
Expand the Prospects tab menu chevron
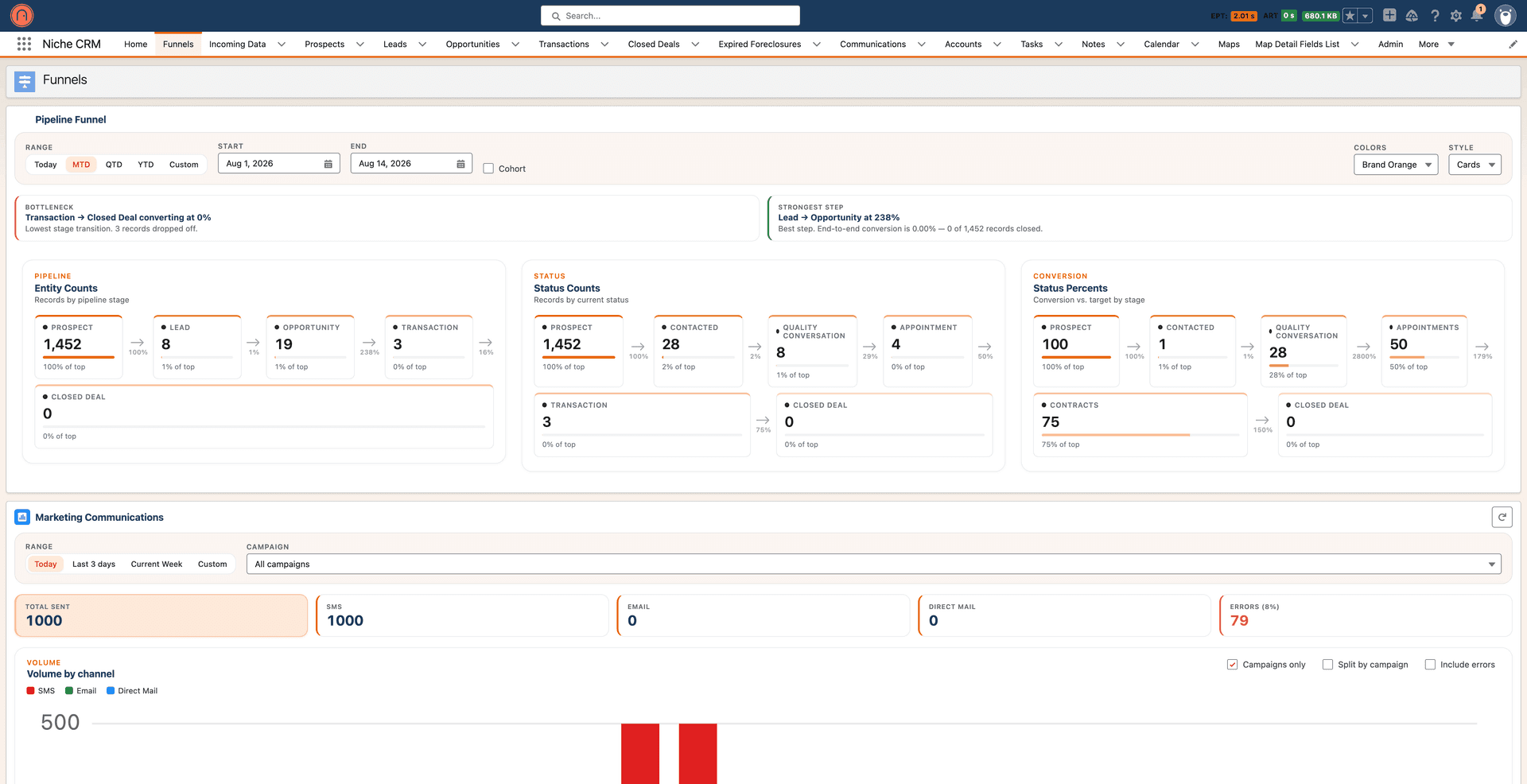[x=360, y=45]
